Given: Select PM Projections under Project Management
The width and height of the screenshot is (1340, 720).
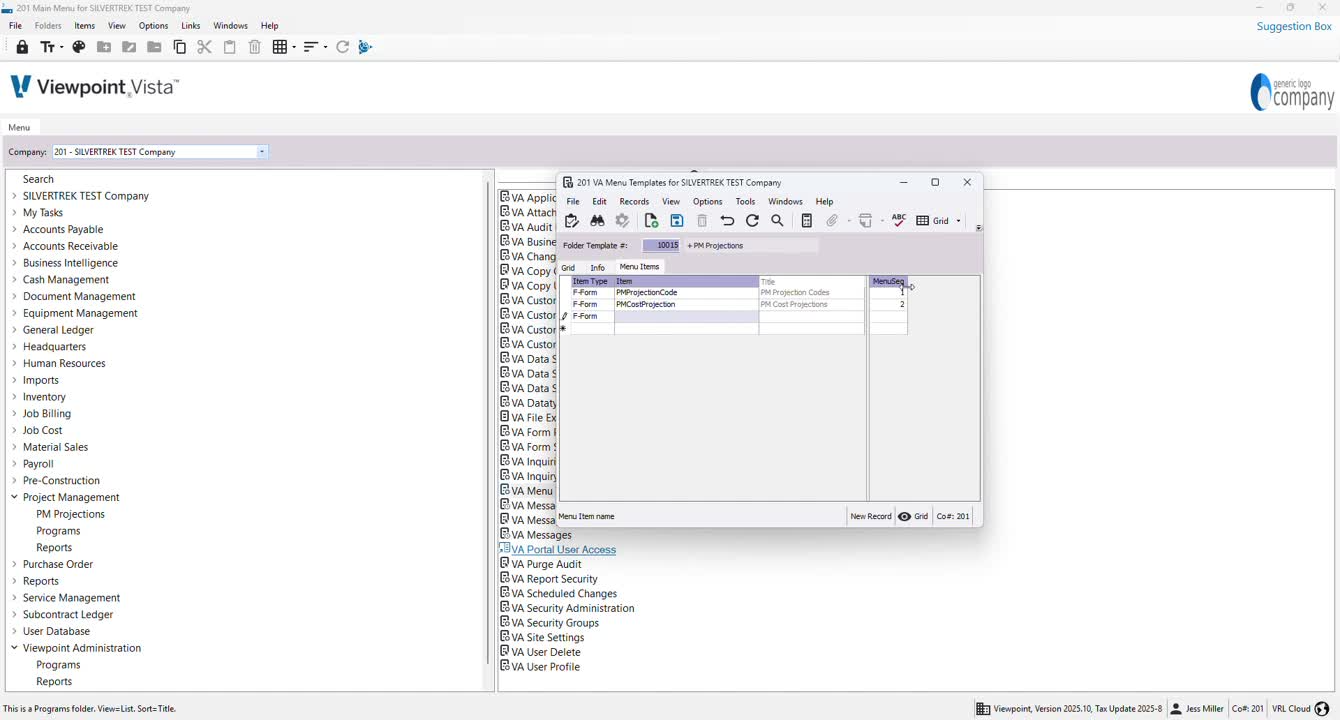Looking at the screenshot, I should [70, 514].
